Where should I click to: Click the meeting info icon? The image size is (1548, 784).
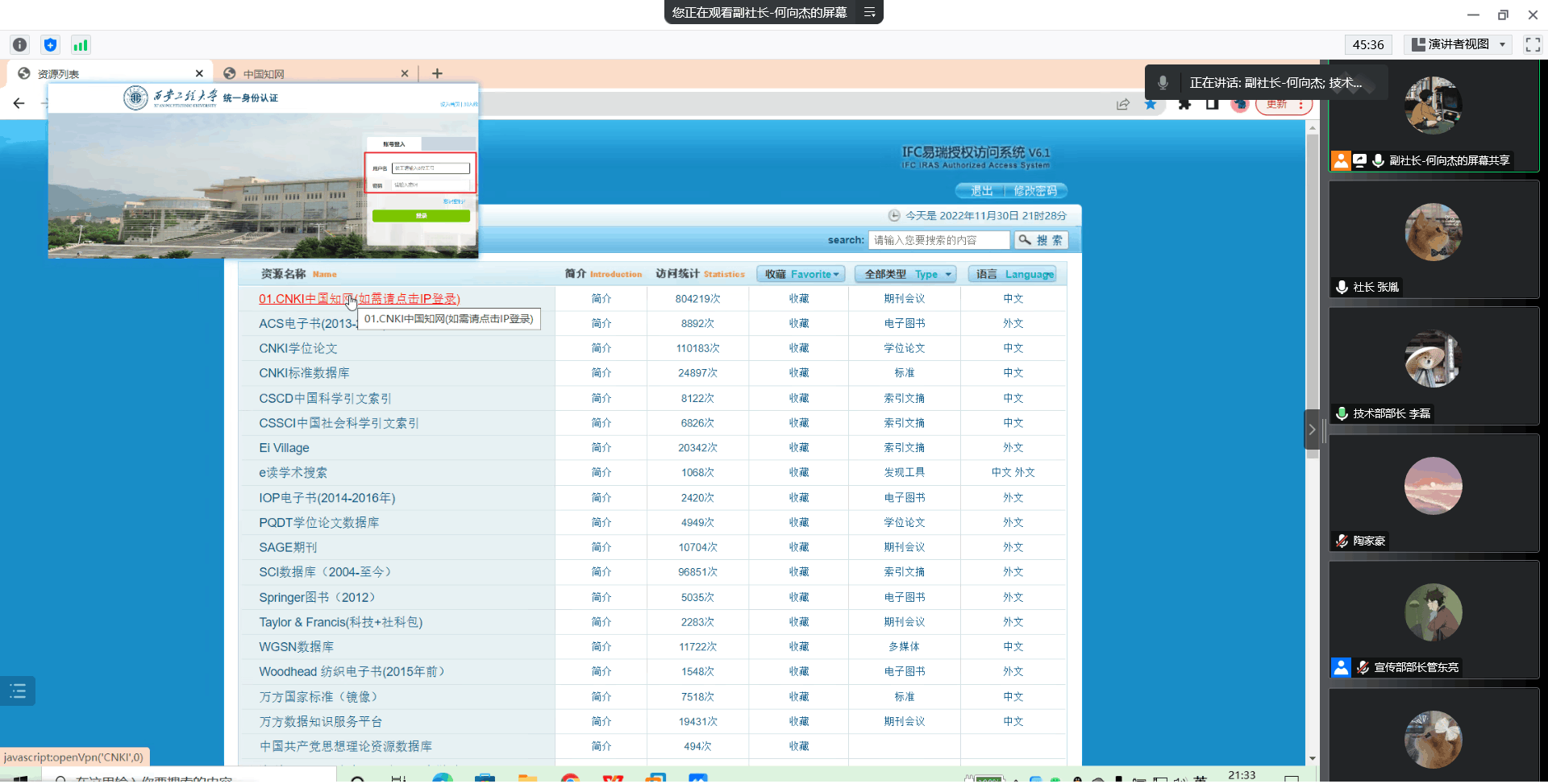pyautogui.click(x=20, y=45)
